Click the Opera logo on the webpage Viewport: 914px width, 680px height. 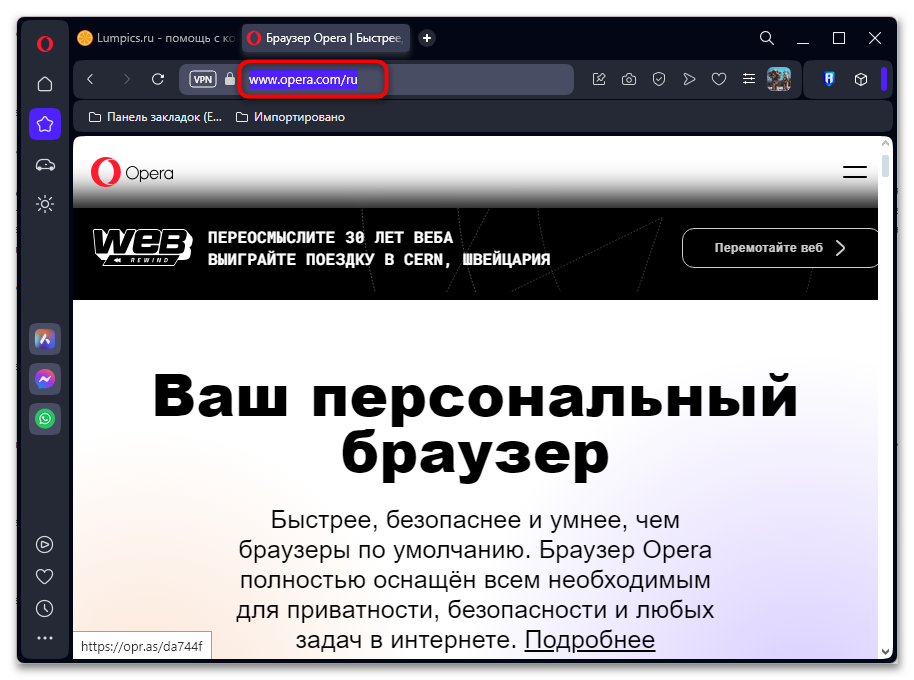[x=132, y=172]
